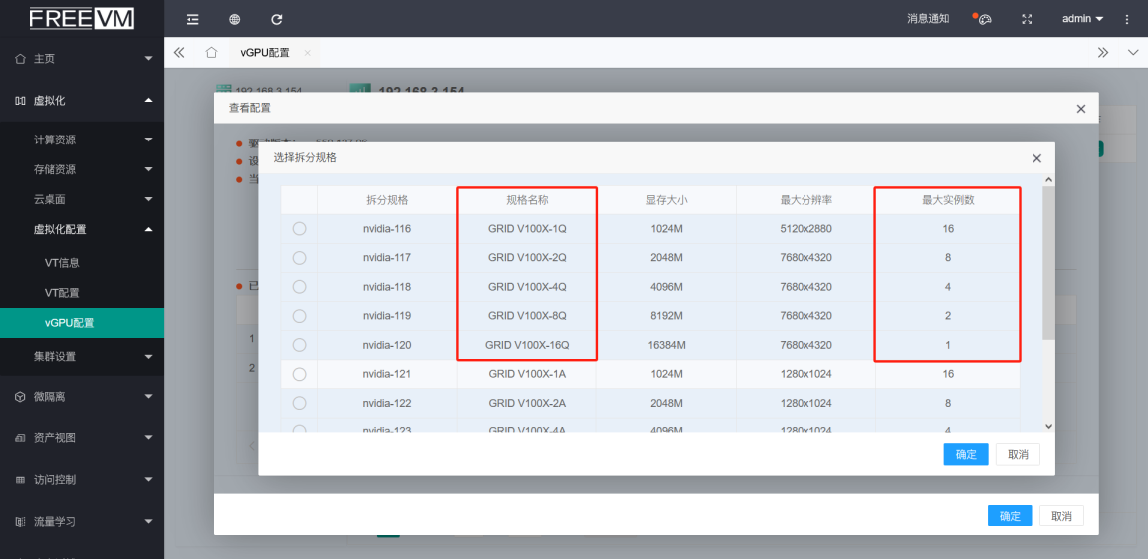The height and width of the screenshot is (559, 1148).
Task: Click the table's vertical scrollbar thumb
Action: [1048, 263]
